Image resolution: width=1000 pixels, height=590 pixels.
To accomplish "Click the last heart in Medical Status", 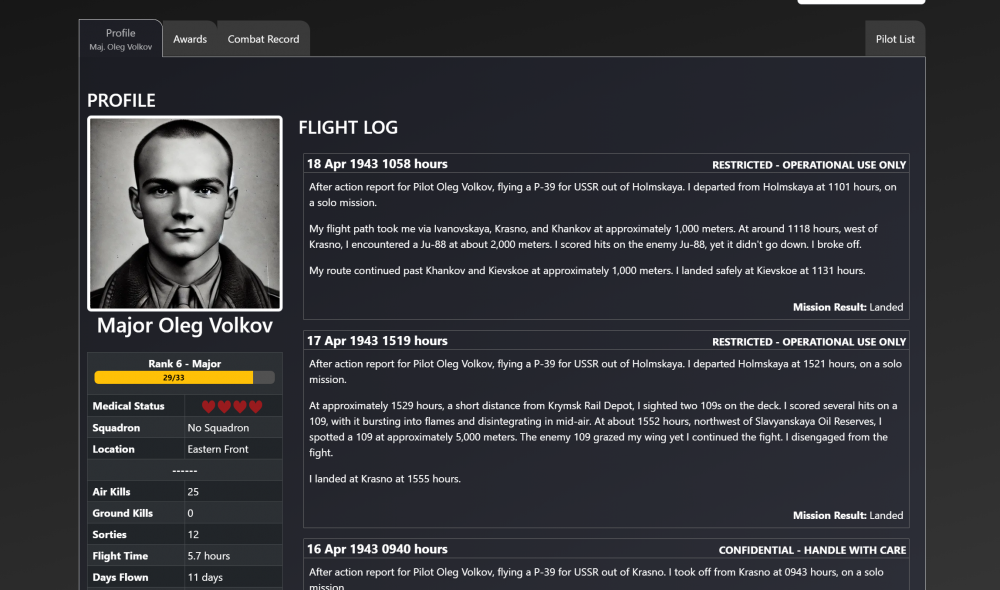I will click(255, 407).
